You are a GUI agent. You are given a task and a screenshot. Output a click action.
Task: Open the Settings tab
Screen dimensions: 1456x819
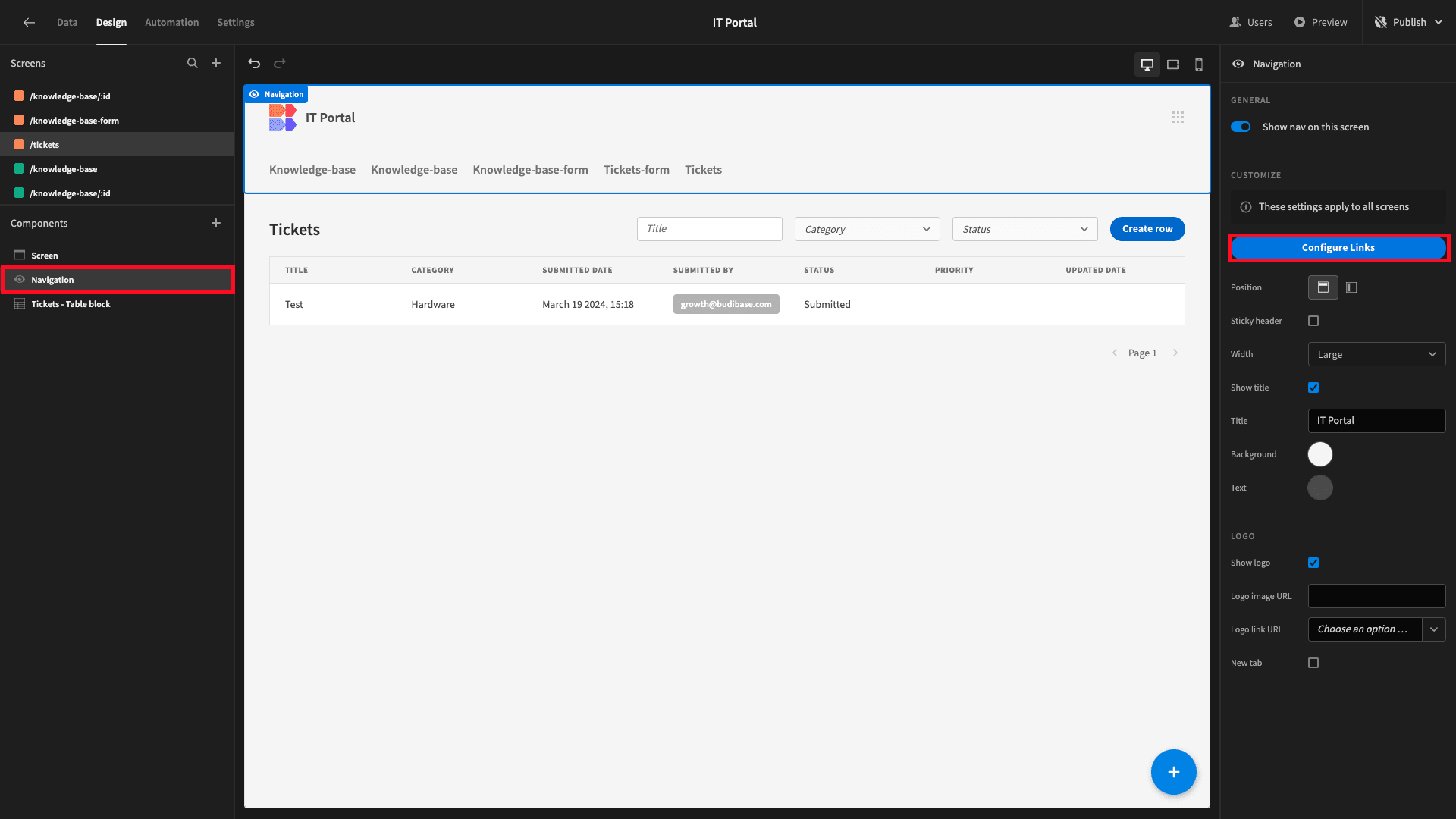tap(235, 23)
